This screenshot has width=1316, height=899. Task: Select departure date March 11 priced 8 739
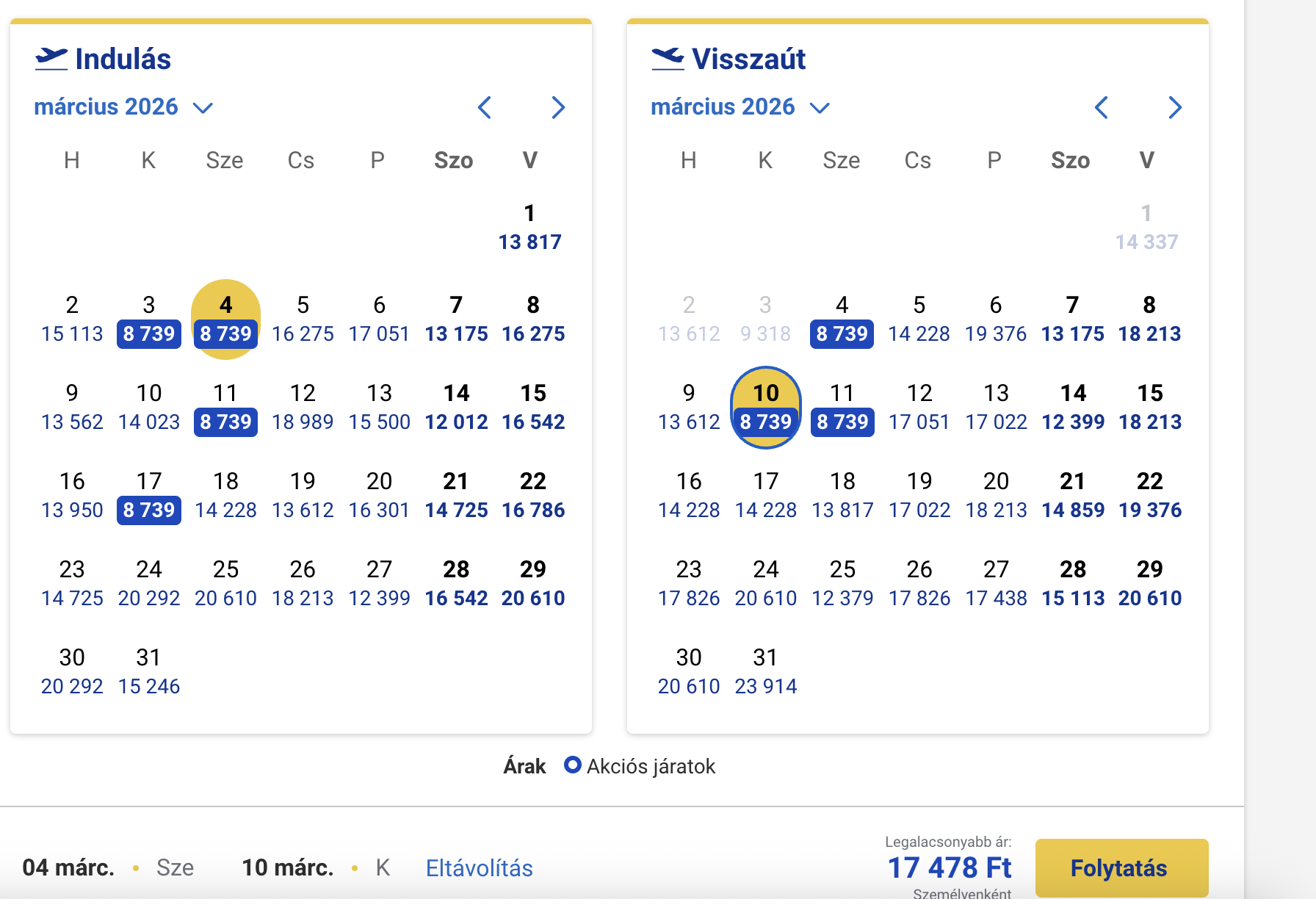coord(225,408)
